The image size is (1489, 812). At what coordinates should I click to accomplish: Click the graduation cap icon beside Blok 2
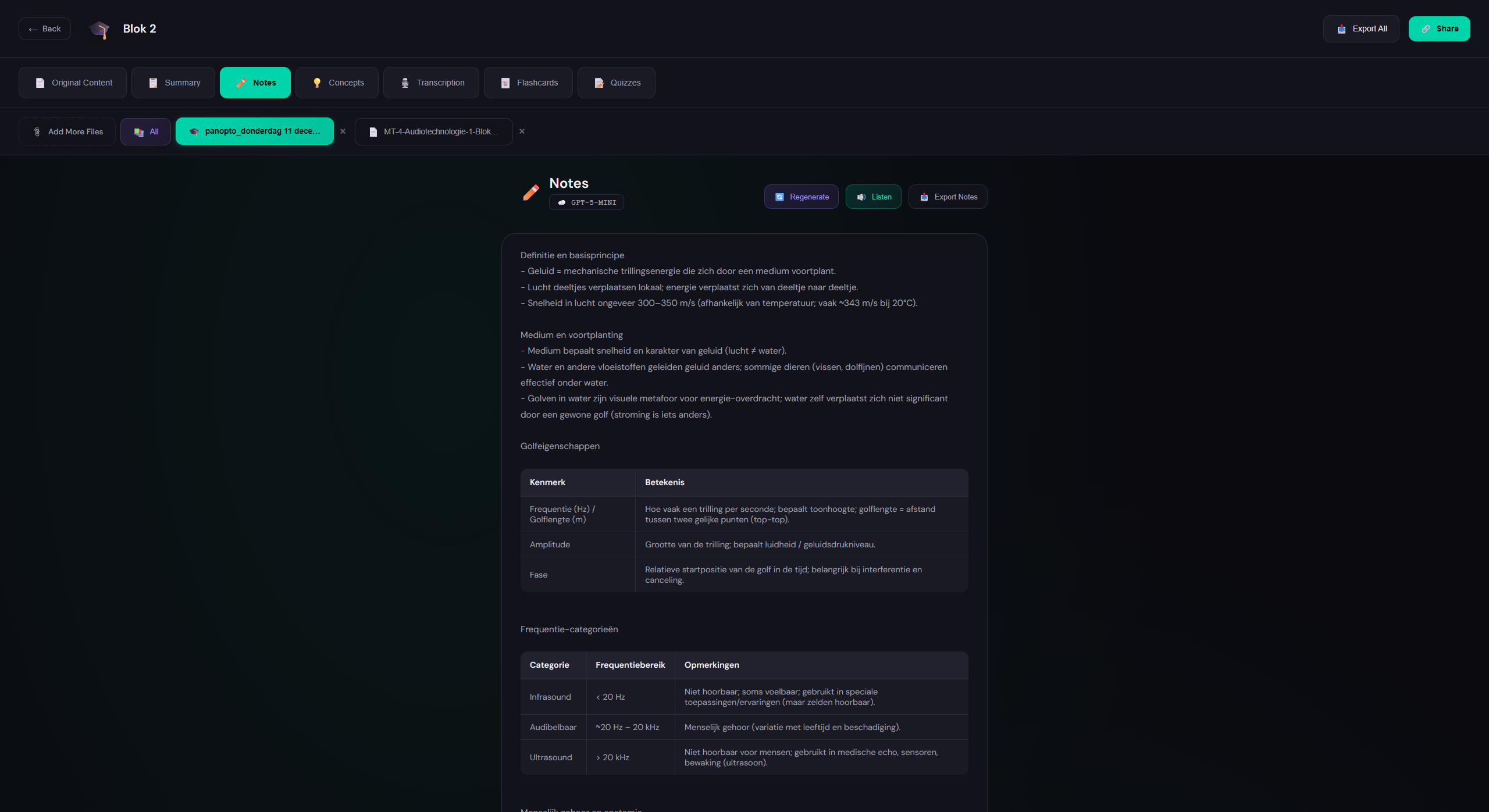tap(99, 29)
